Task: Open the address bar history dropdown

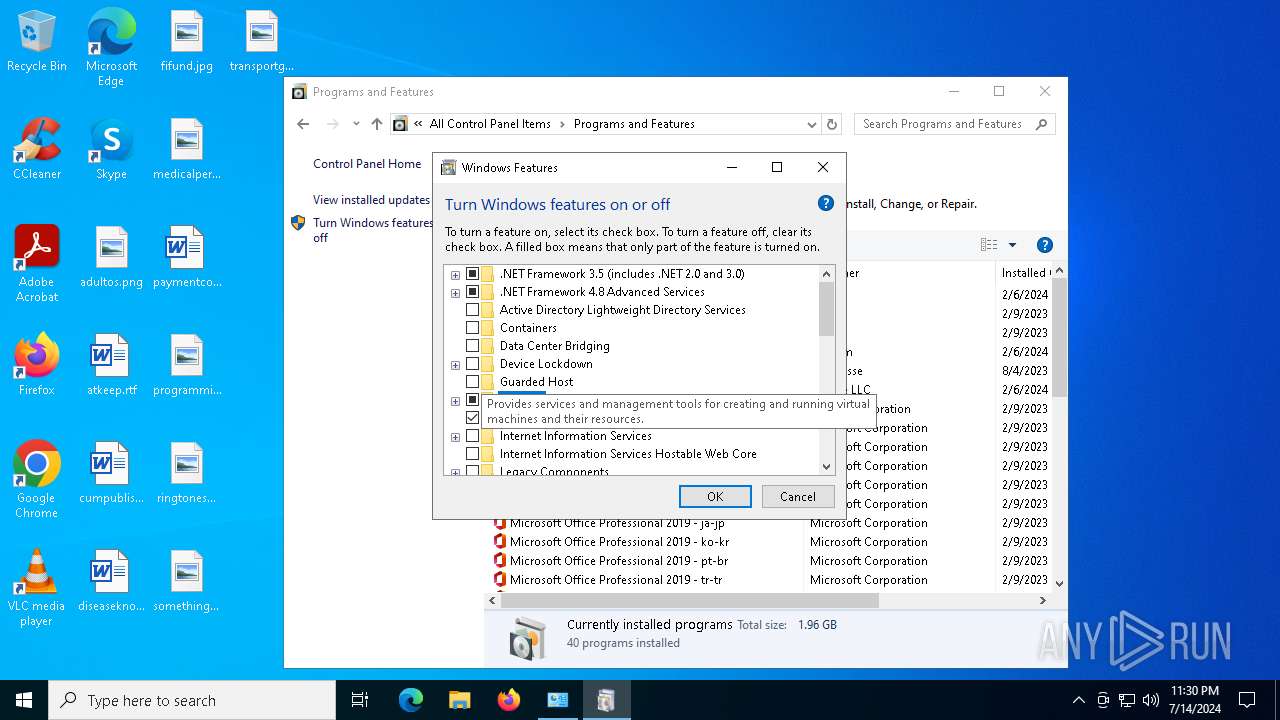Action: (811, 124)
